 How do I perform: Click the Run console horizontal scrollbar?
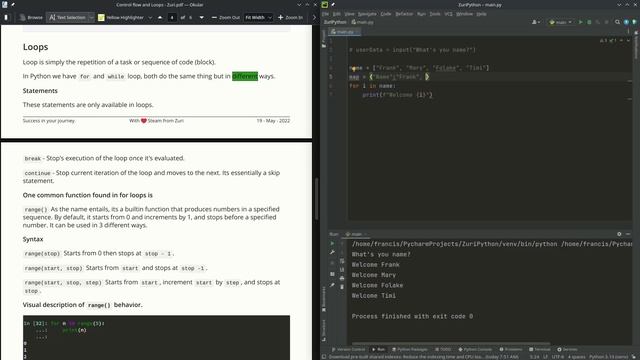[x=451, y=344]
